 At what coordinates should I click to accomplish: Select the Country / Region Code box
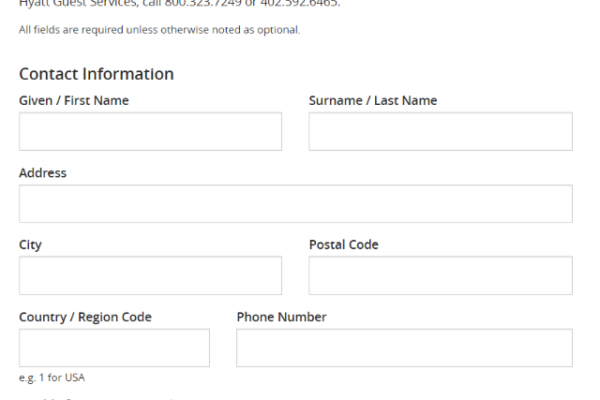114,348
